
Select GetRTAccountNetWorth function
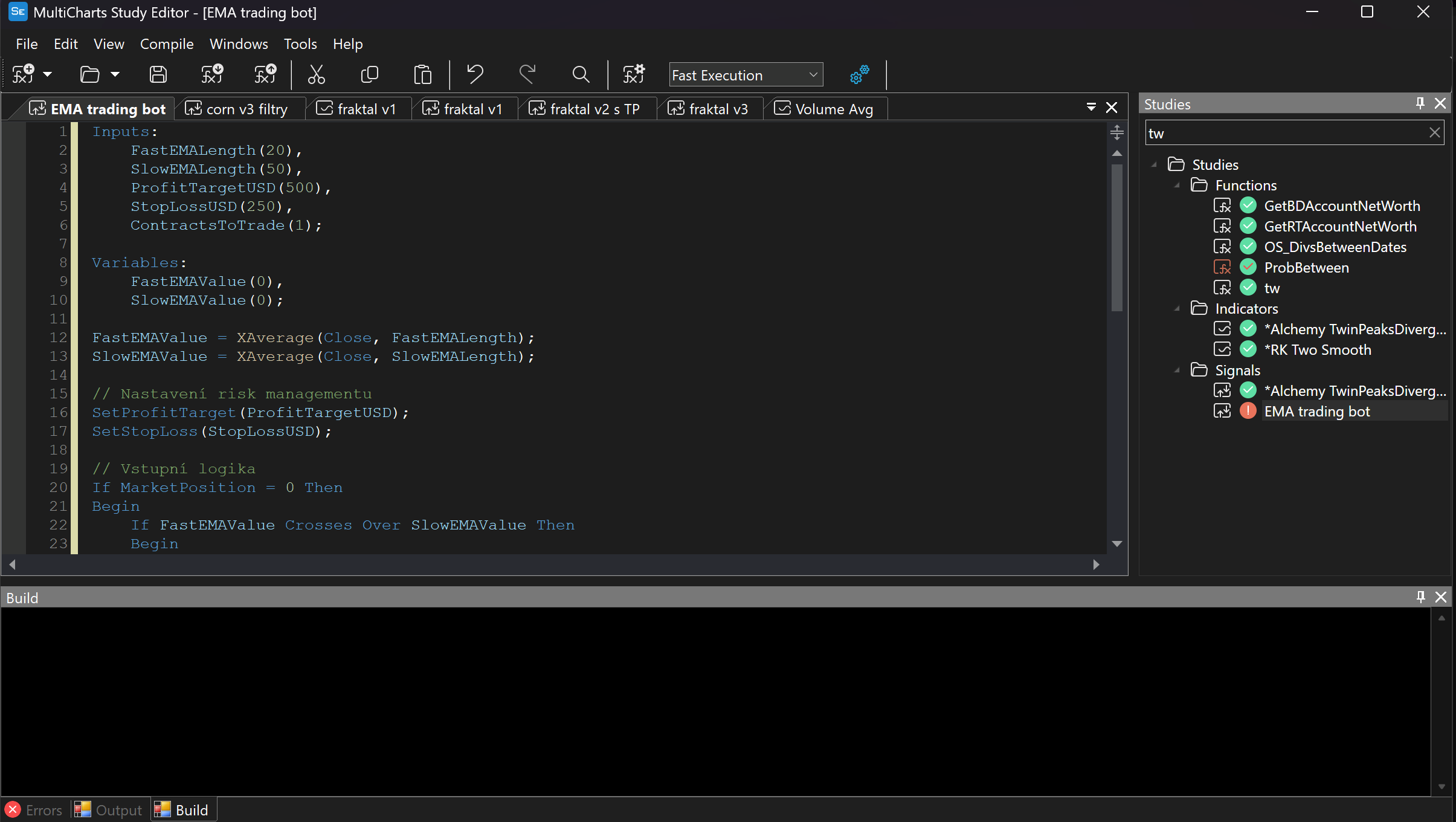coord(1340,226)
